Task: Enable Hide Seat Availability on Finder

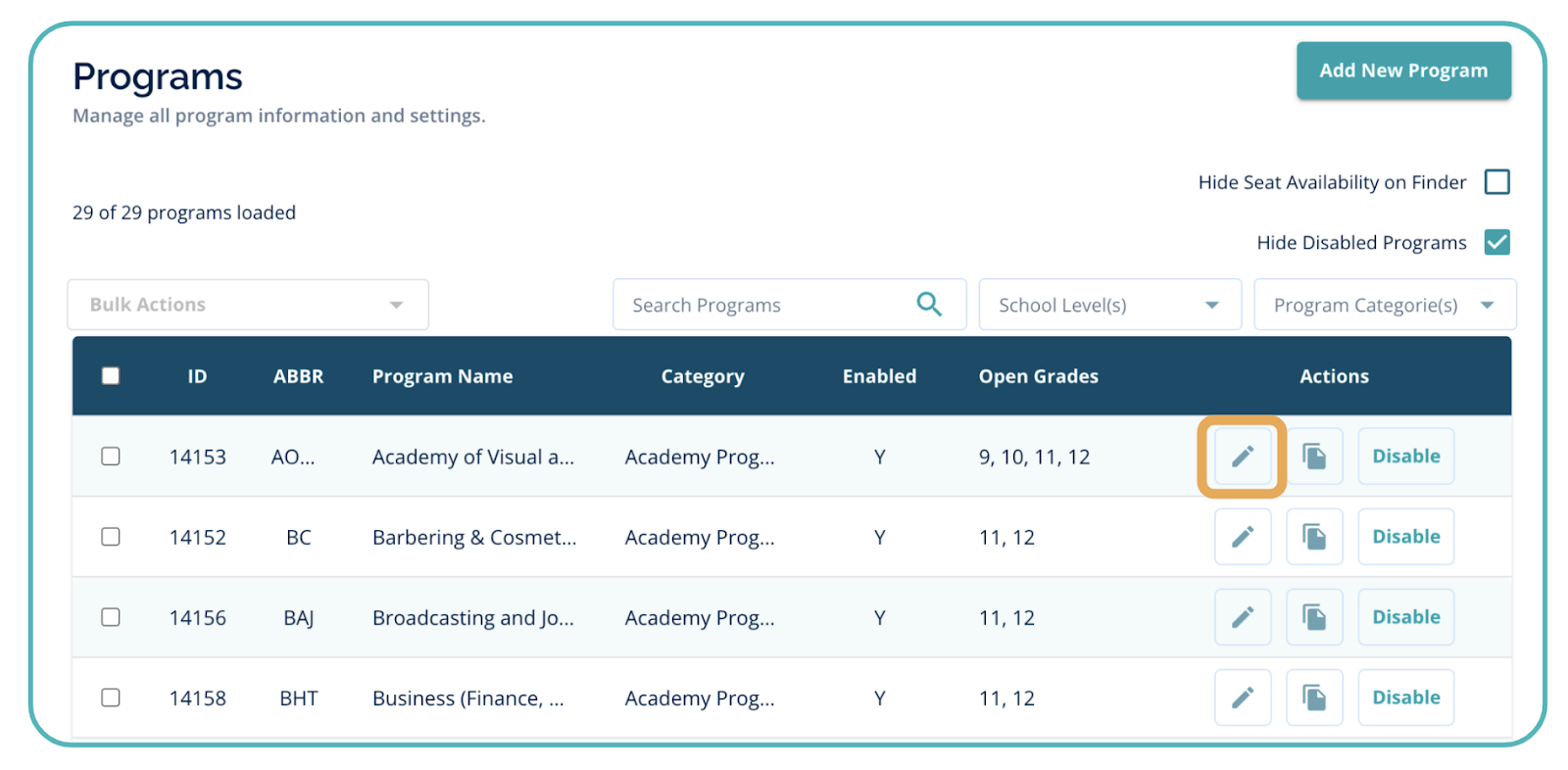Action: [1496, 182]
